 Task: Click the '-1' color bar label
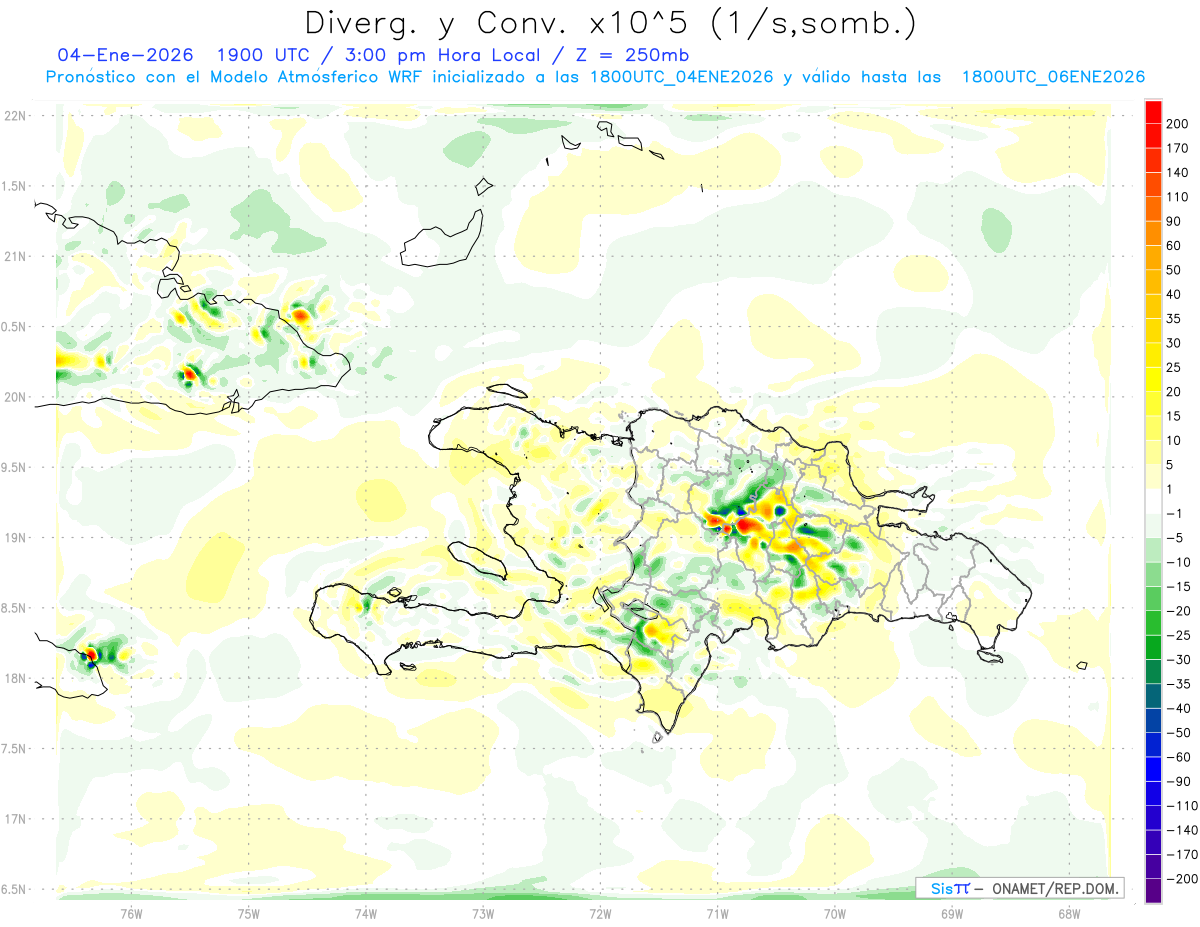[x=1174, y=514]
